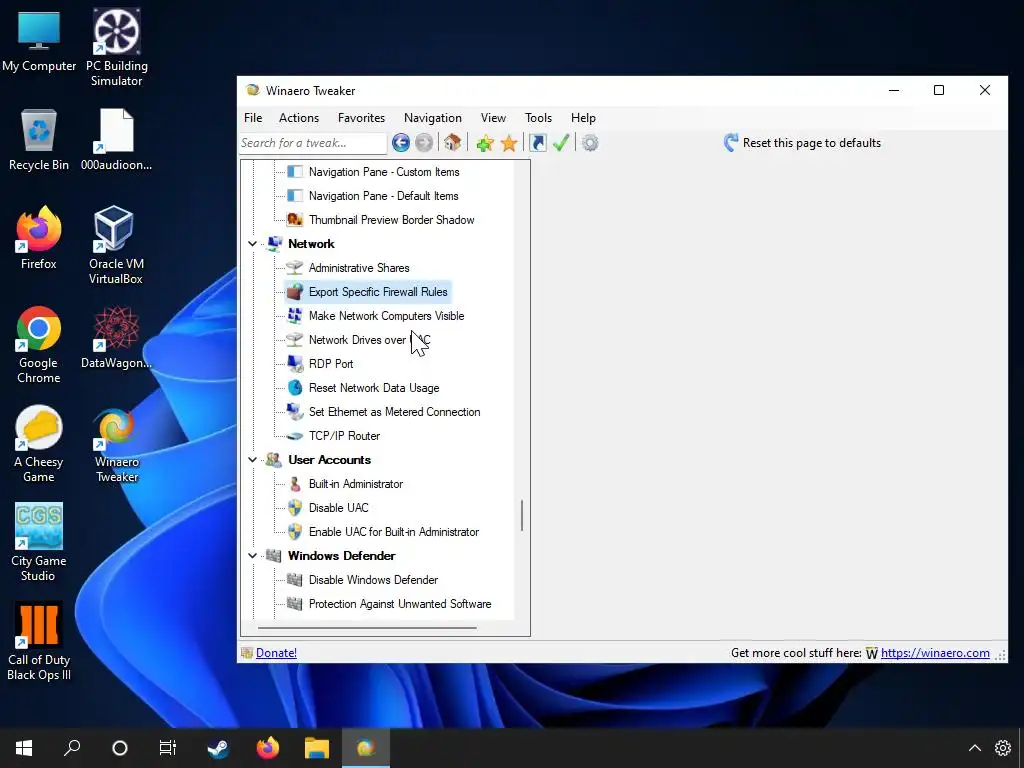Open the View menu
This screenshot has width=1024, height=768.
tap(493, 118)
